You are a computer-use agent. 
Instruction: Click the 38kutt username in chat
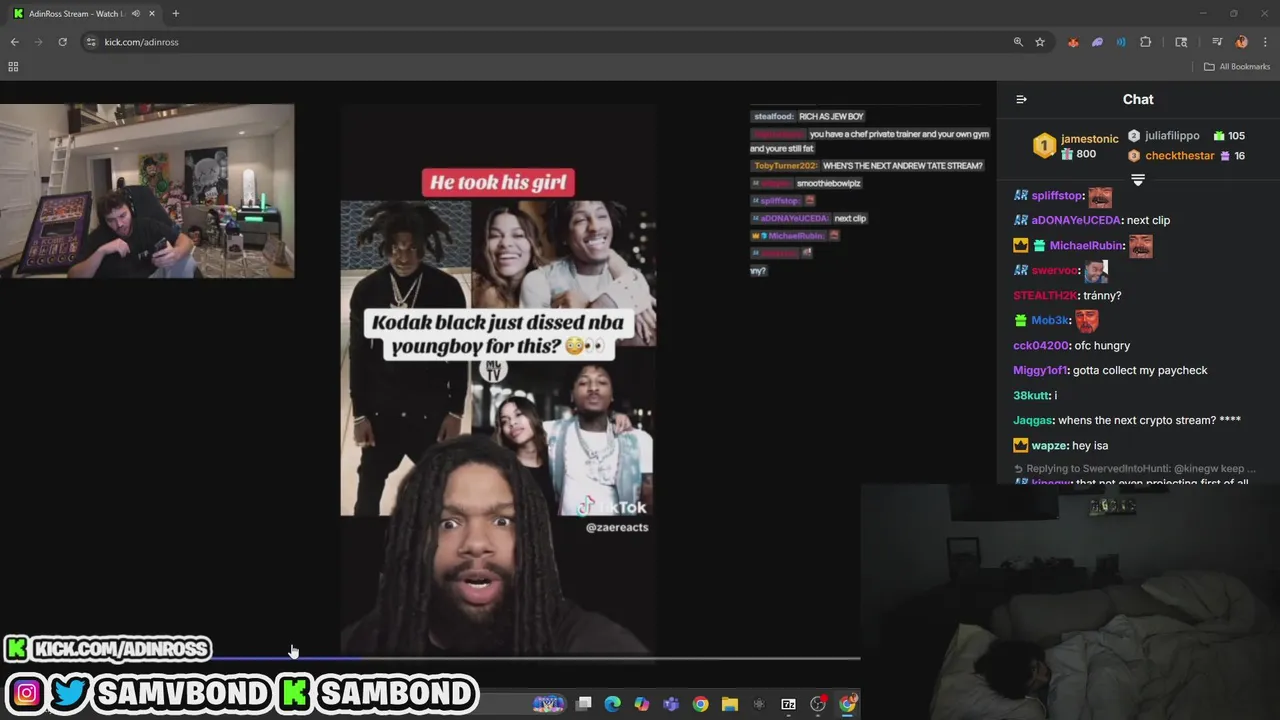coord(1030,396)
